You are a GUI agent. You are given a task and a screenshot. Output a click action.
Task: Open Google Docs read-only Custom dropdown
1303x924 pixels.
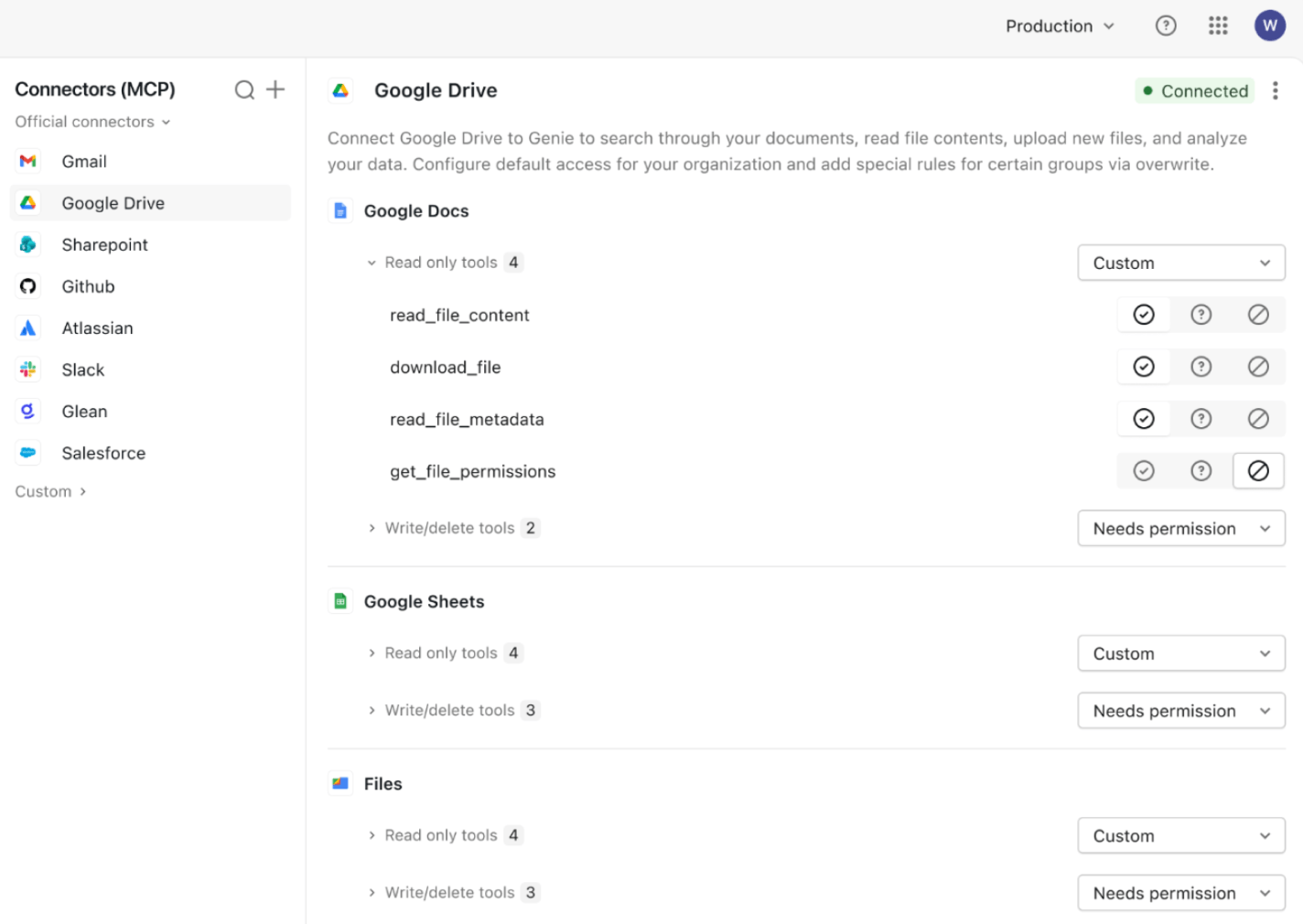point(1181,263)
